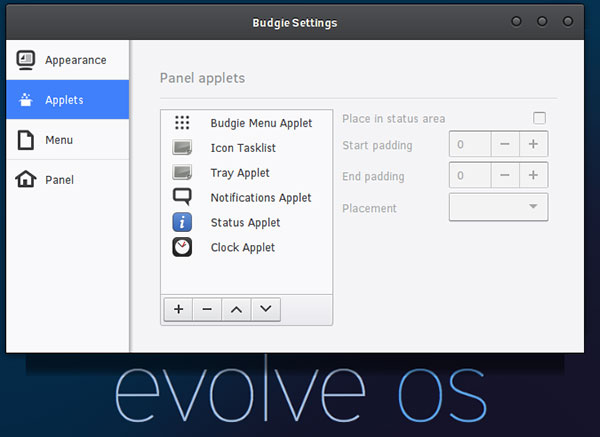Click the Clock Applet clock icon
The image size is (600, 437).
click(x=182, y=247)
